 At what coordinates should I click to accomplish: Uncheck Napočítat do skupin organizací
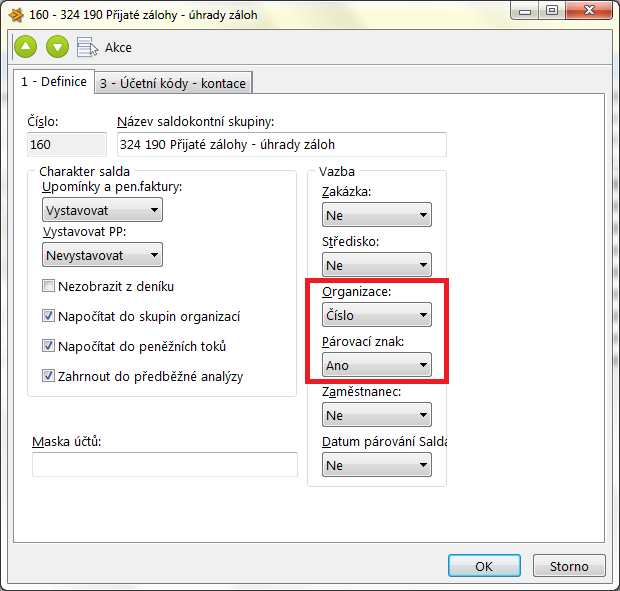coord(48,316)
